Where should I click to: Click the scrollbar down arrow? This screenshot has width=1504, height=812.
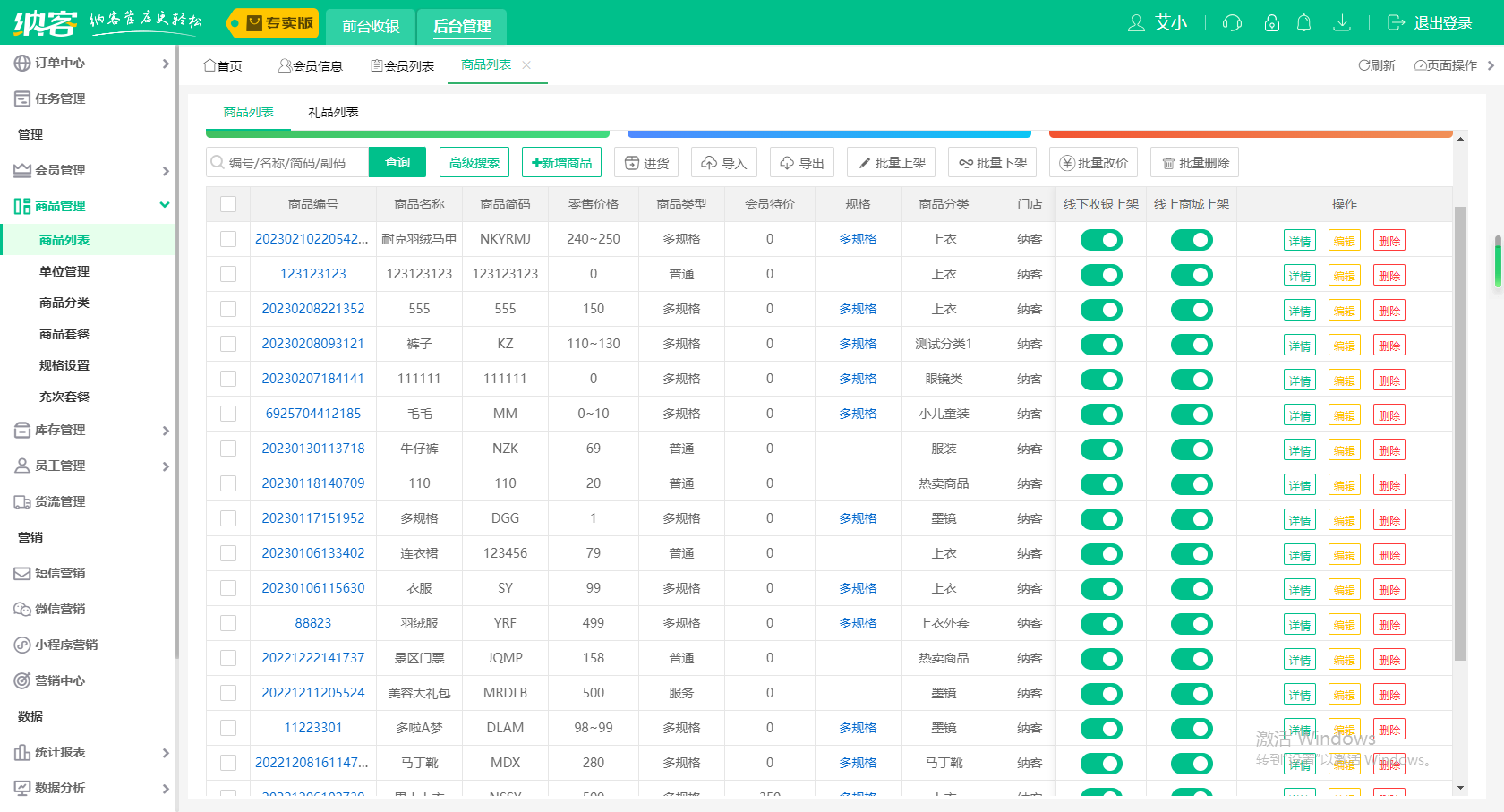click(x=1460, y=788)
